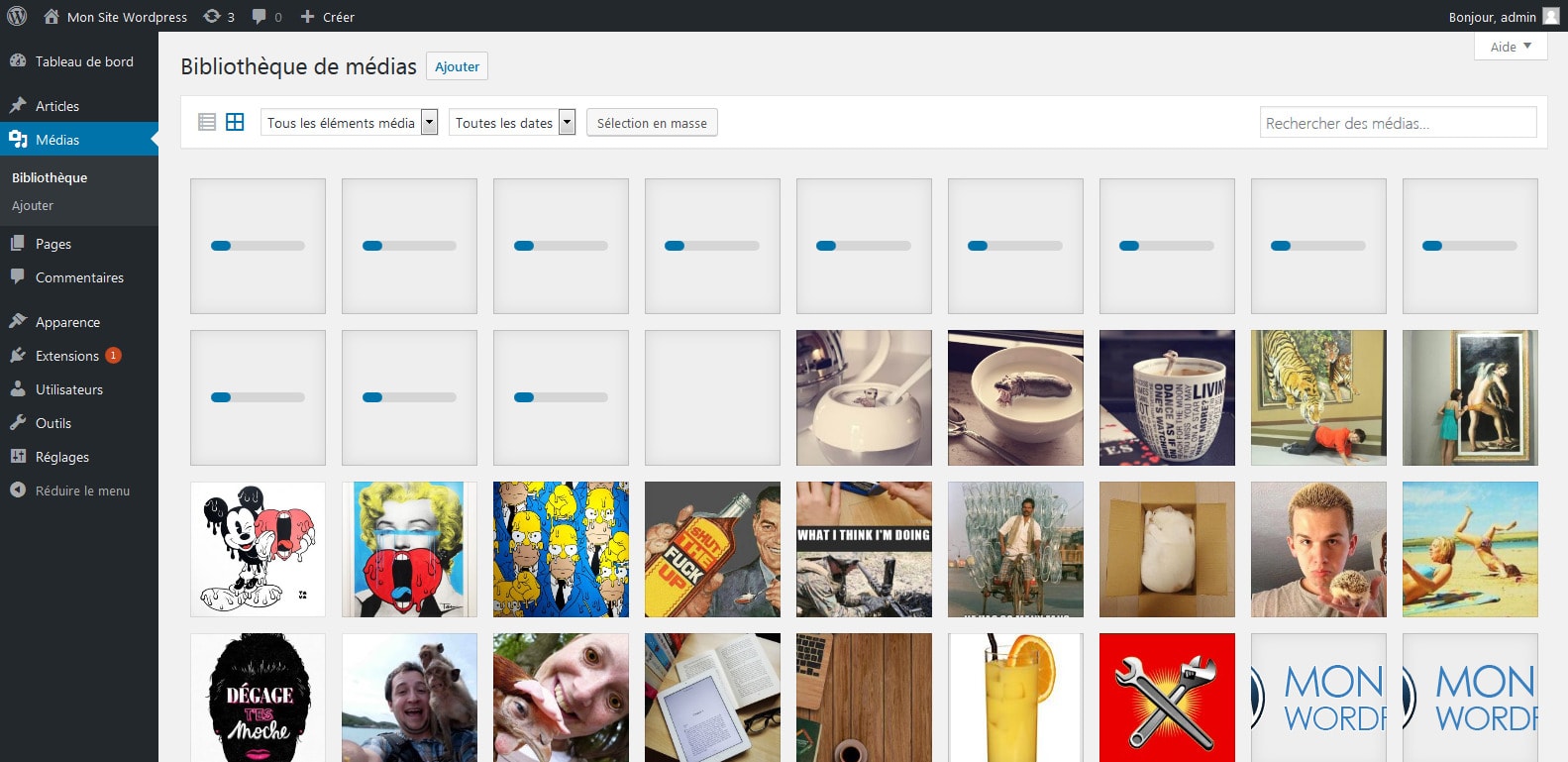The height and width of the screenshot is (762, 1568).
Task: Click the Extensions plug icon
Action: (18, 355)
